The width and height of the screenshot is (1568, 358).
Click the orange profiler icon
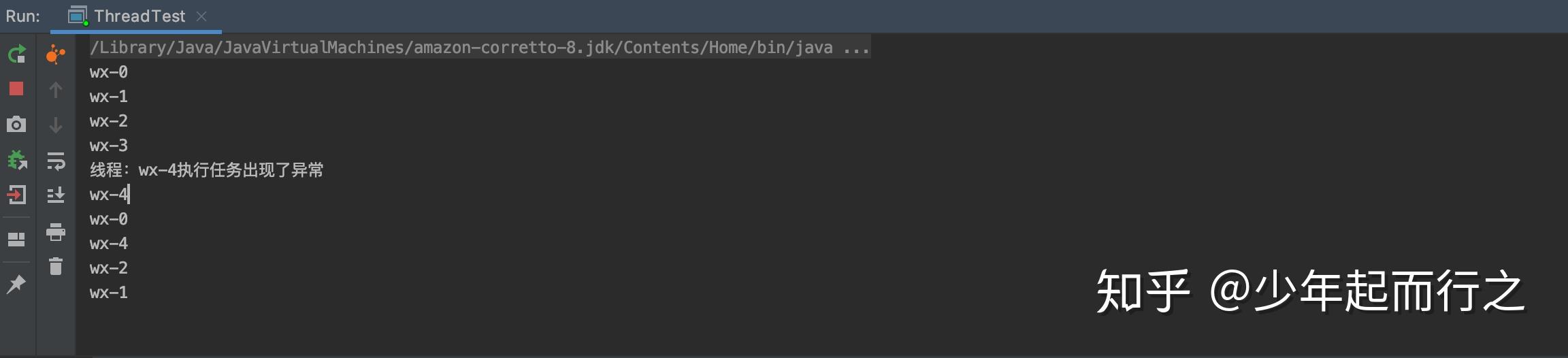point(56,54)
